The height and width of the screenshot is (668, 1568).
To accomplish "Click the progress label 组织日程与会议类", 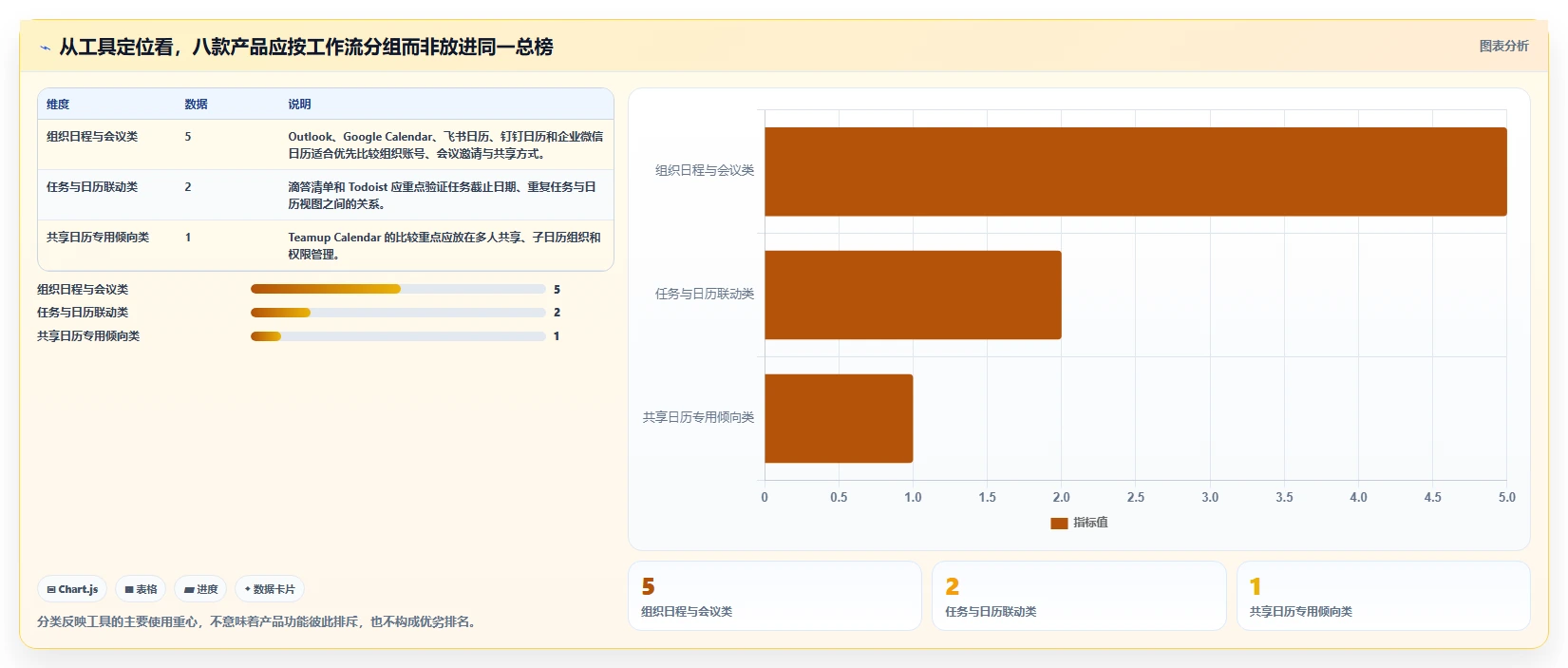I will (83, 290).
